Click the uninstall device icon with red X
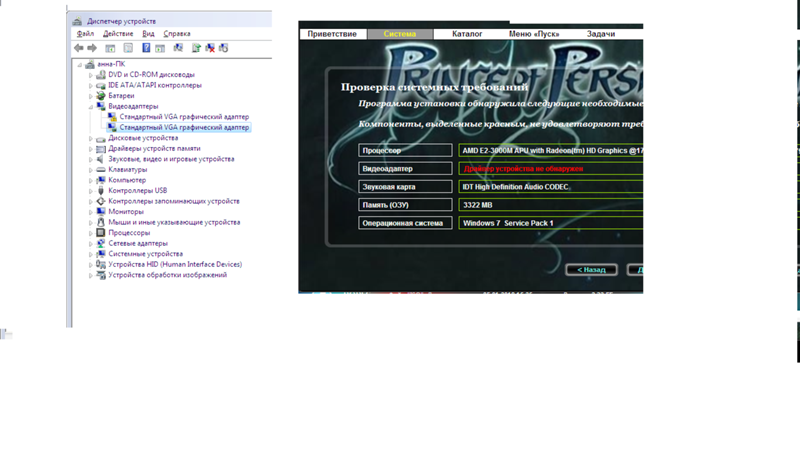This screenshot has width=800, height=450. 210,48
